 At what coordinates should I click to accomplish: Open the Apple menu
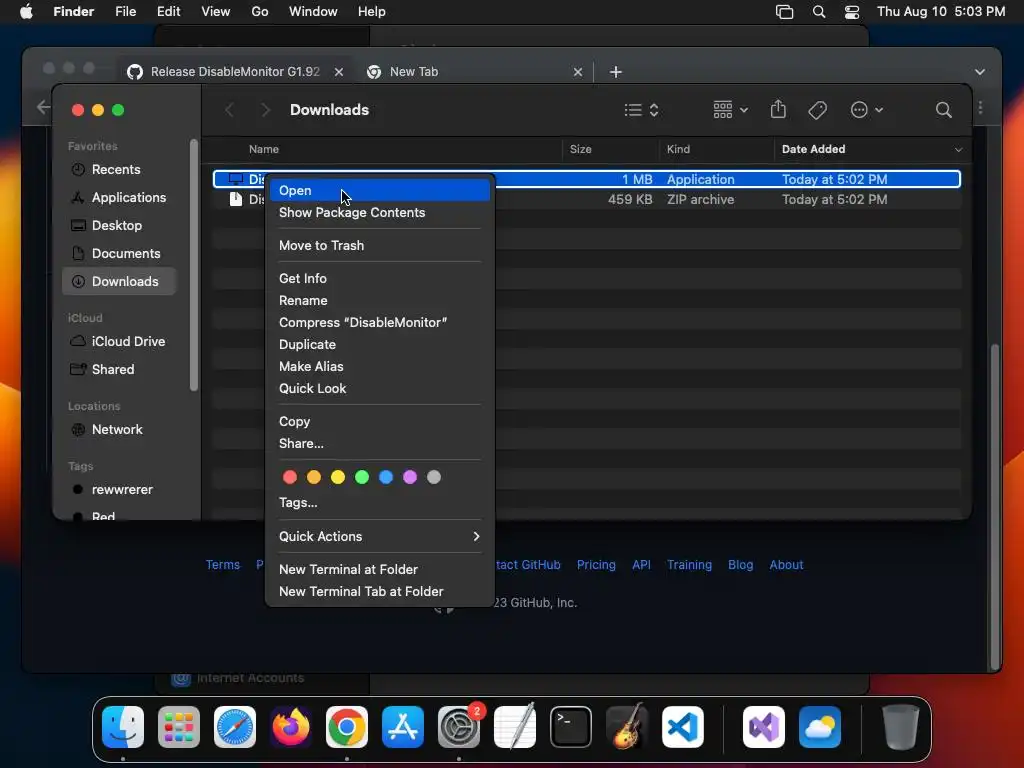[x=26, y=12]
